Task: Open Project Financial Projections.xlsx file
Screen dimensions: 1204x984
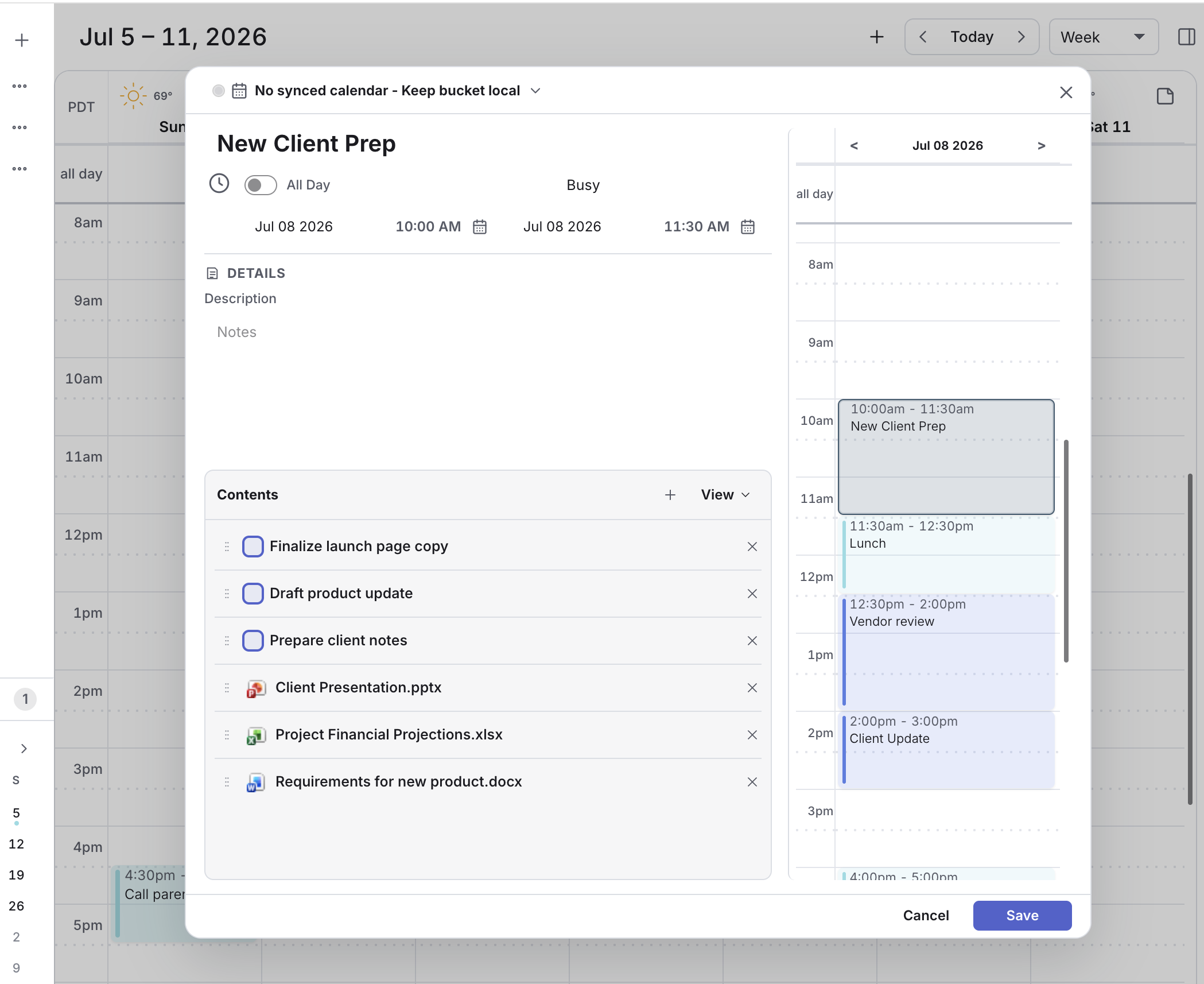Action: [x=389, y=735]
